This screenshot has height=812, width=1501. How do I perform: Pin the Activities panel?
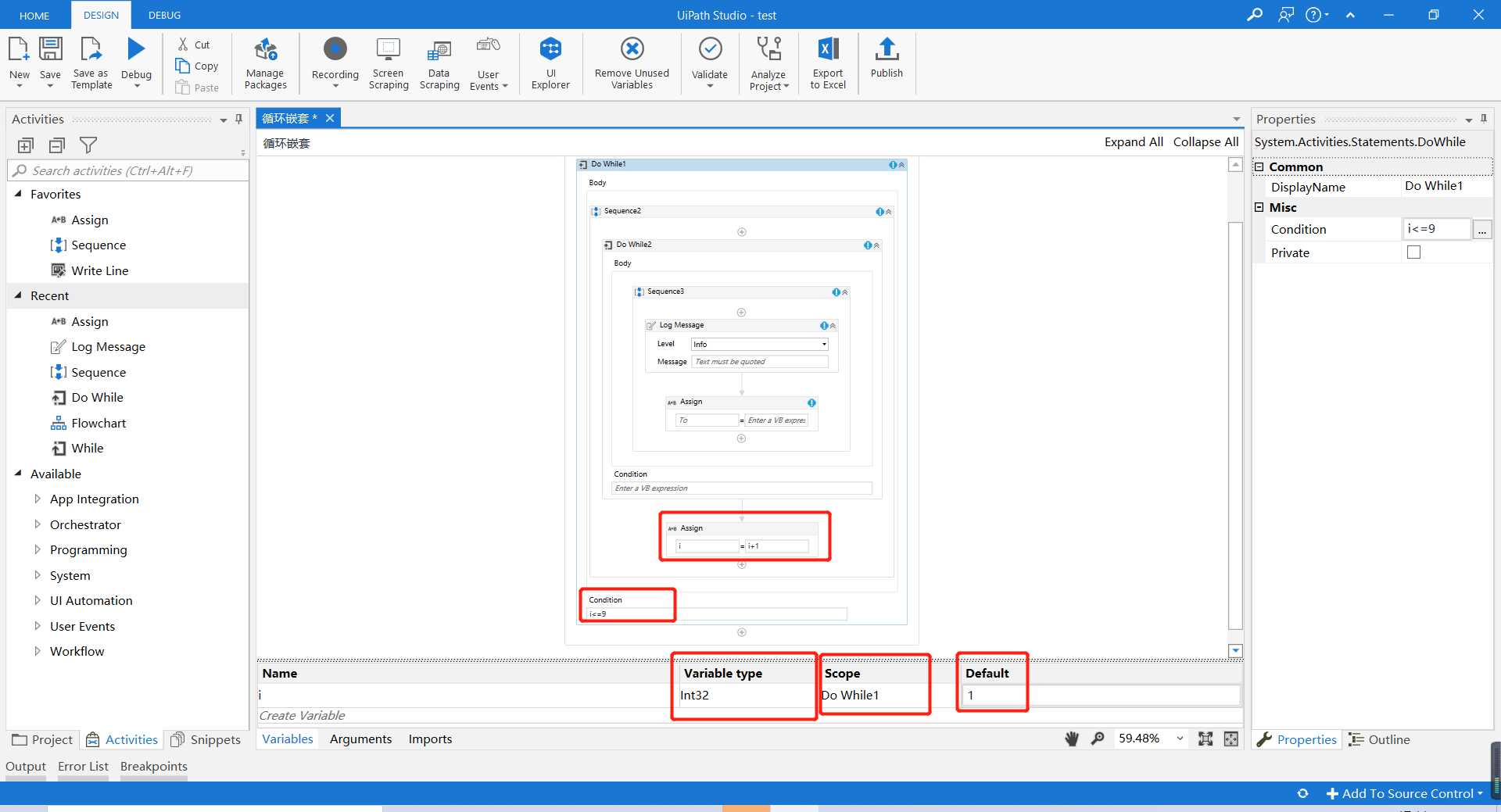(238, 119)
